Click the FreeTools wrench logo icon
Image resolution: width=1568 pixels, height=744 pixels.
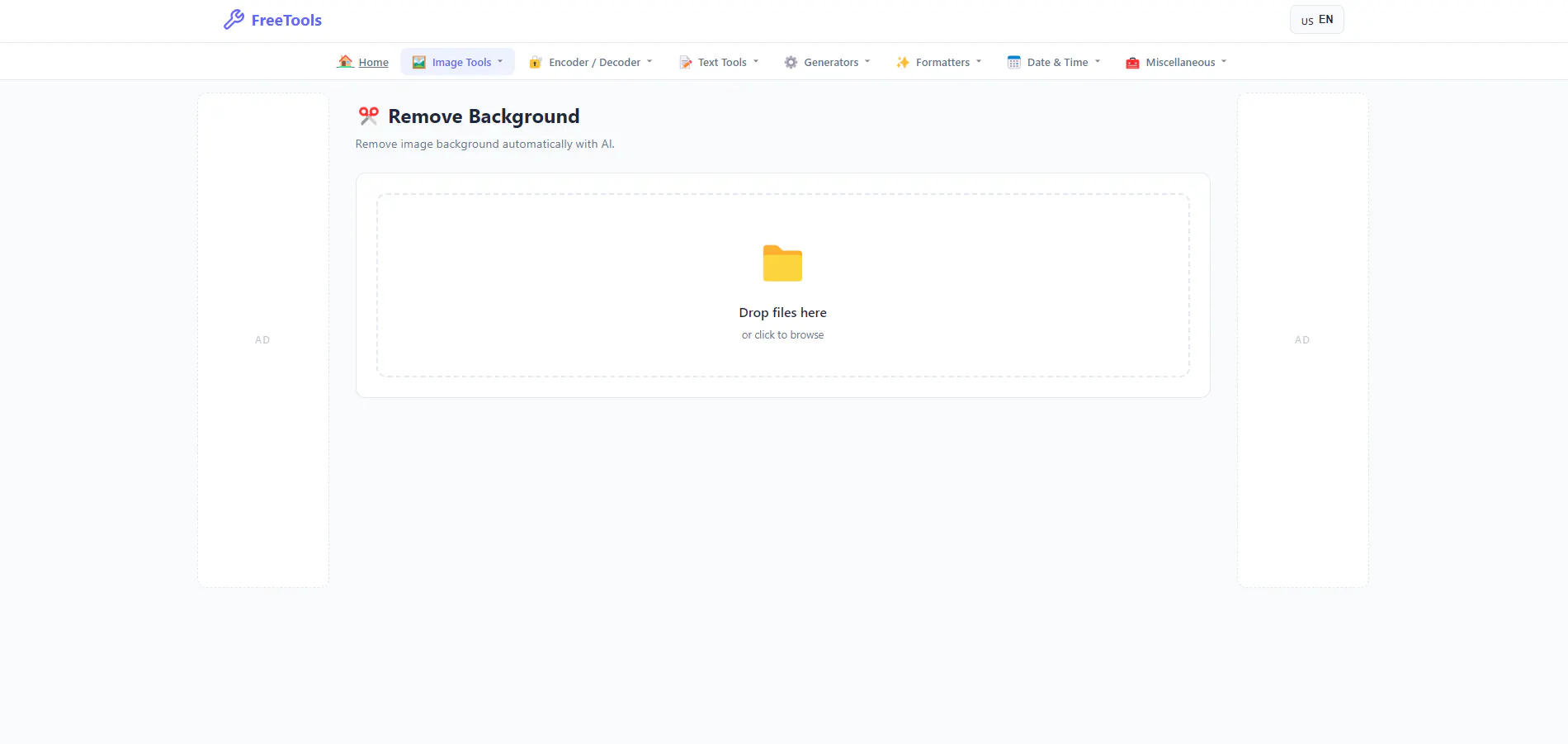tap(234, 20)
